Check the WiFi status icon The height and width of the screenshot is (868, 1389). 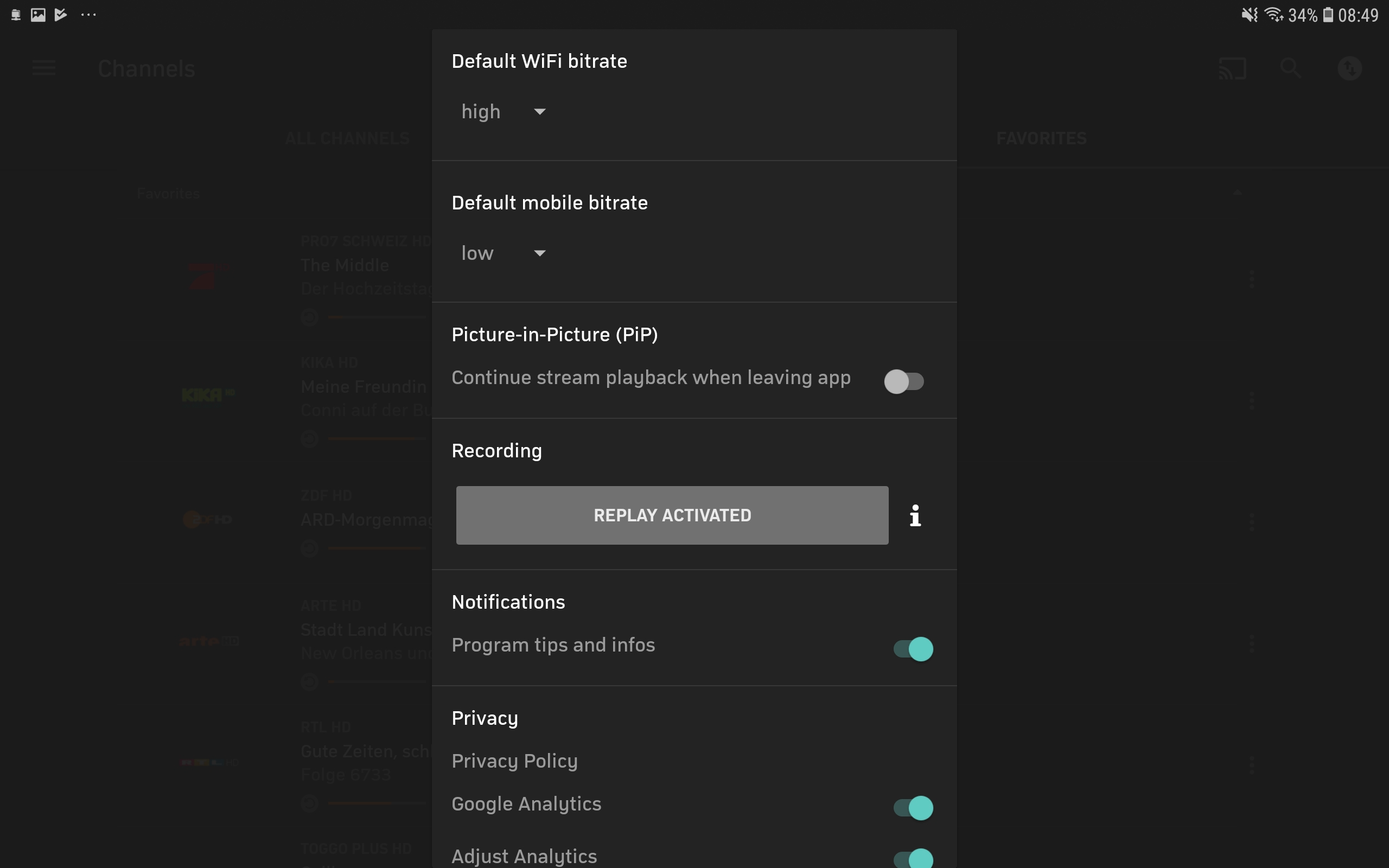click(1274, 15)
